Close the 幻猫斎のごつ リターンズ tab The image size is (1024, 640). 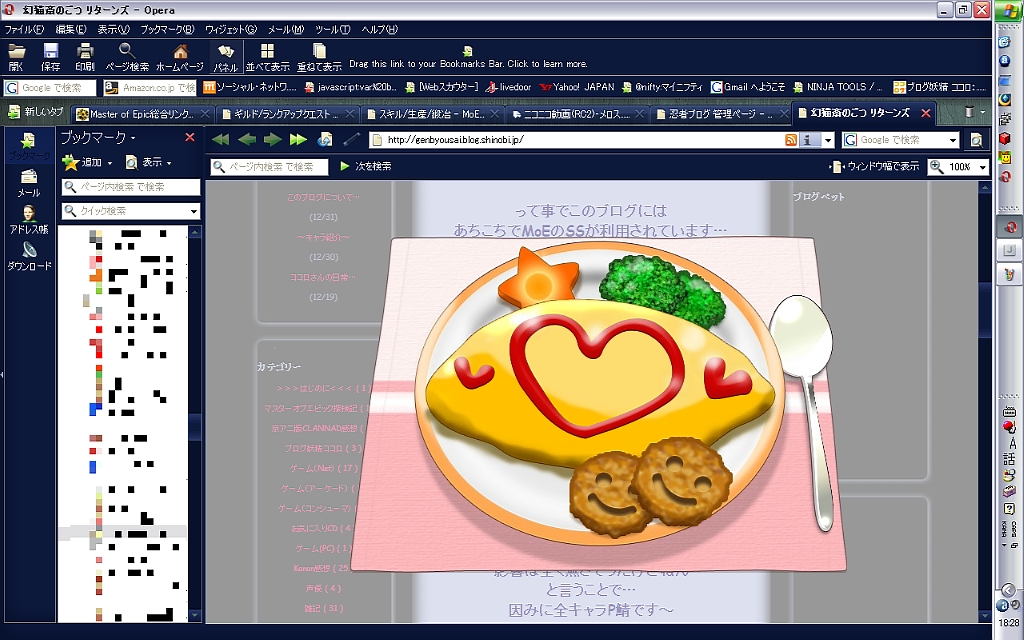coord(925,113)
